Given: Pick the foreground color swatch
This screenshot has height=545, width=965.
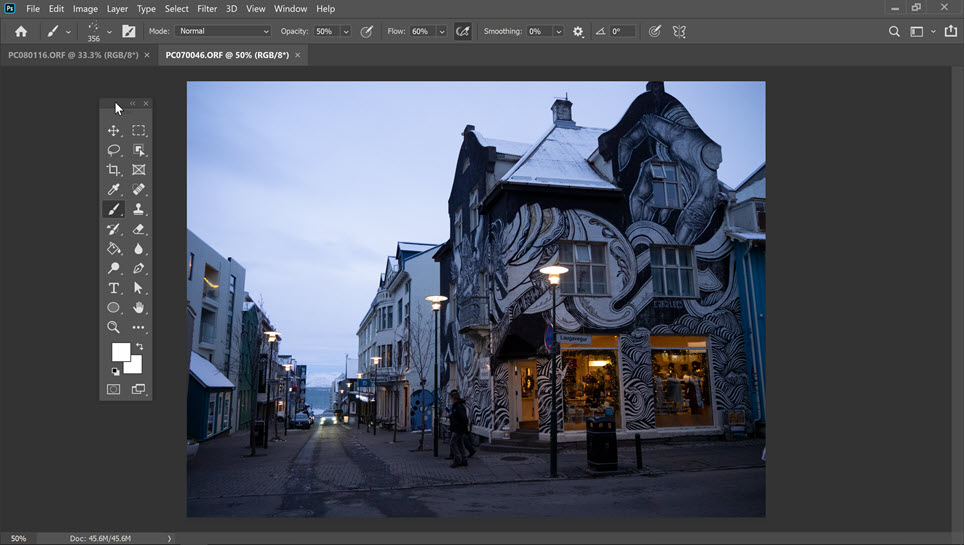Looking at the screenshot, I should coord(120,351).
